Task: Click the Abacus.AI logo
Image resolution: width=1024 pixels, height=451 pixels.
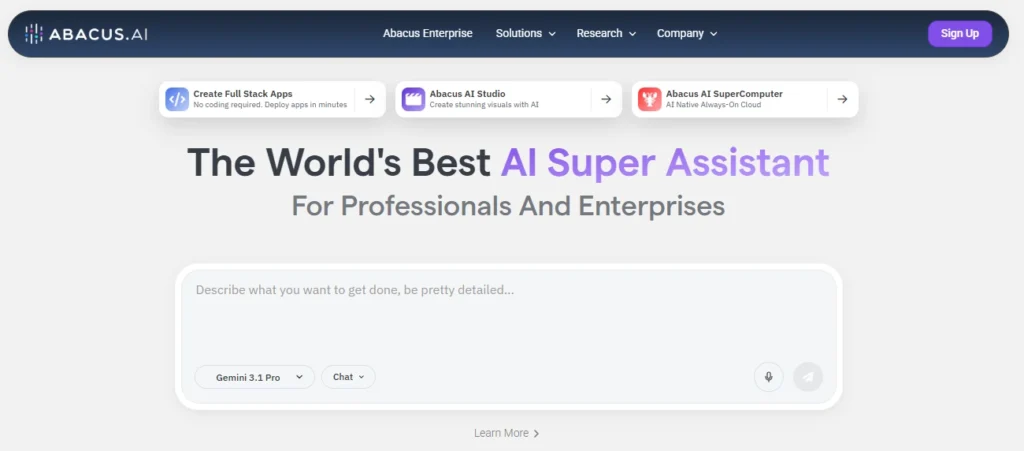Action: point(86,34)
